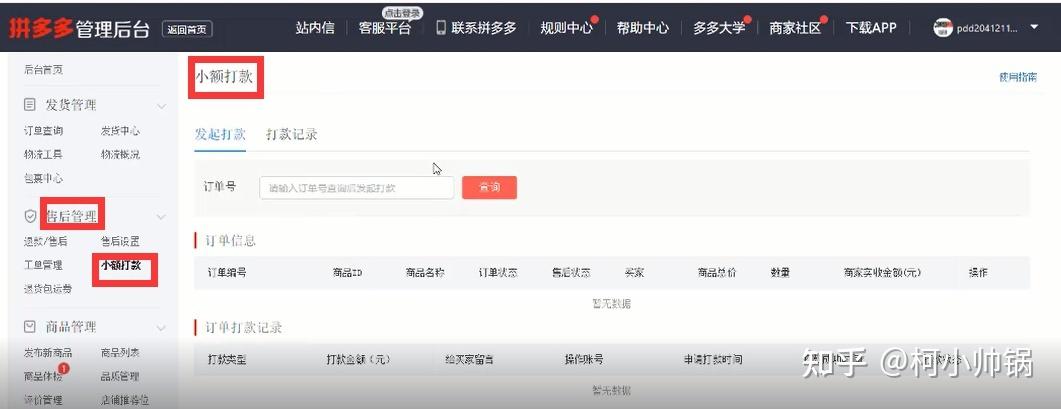Click the 订单状态 column header
The height and width of the screenshot is (409, 1061).
click(498, 273)
